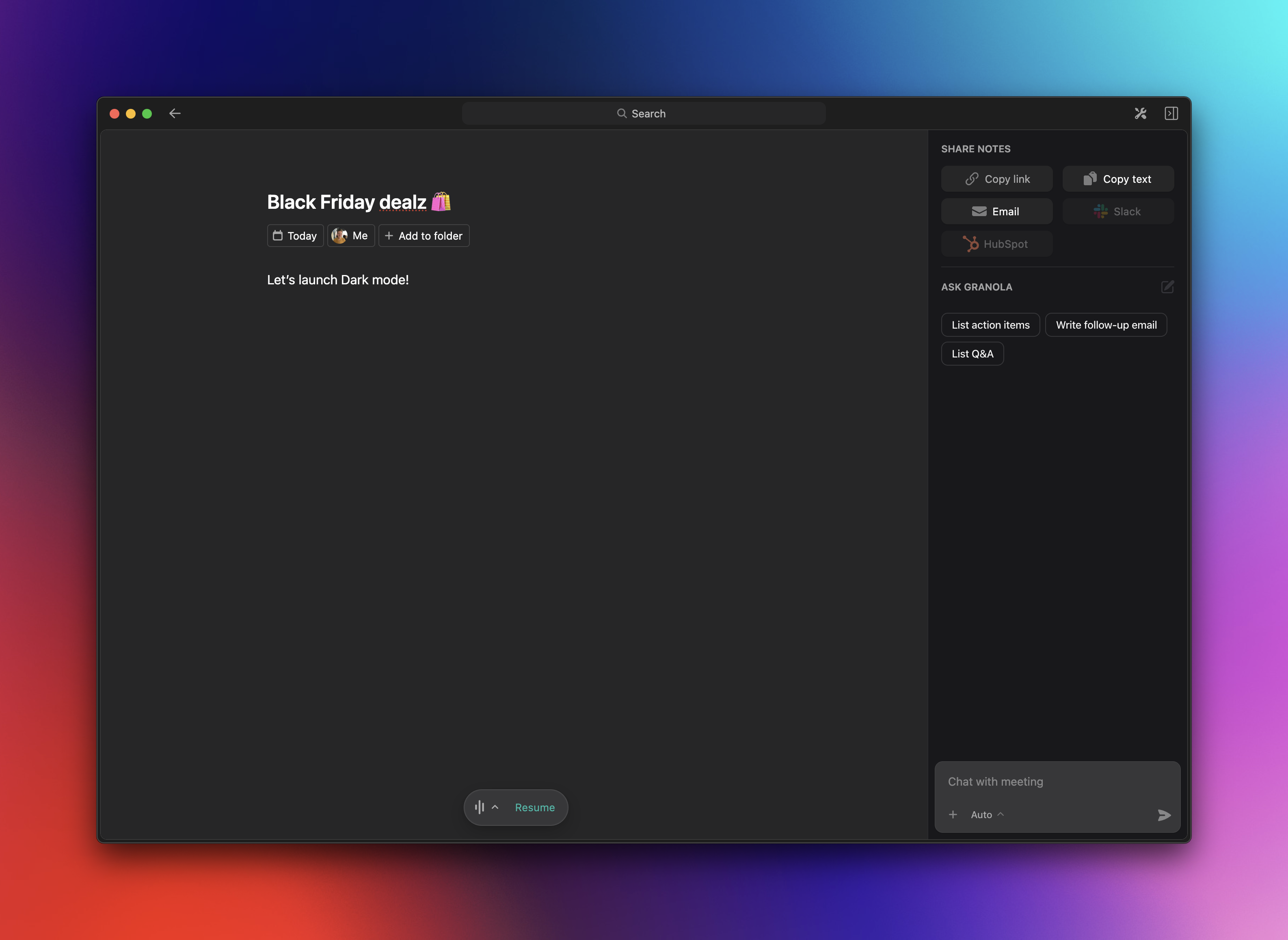This screenshot has height=940, width=1288.
Task: Toggle the calendar icon on the Today chip
Action: 278,235
